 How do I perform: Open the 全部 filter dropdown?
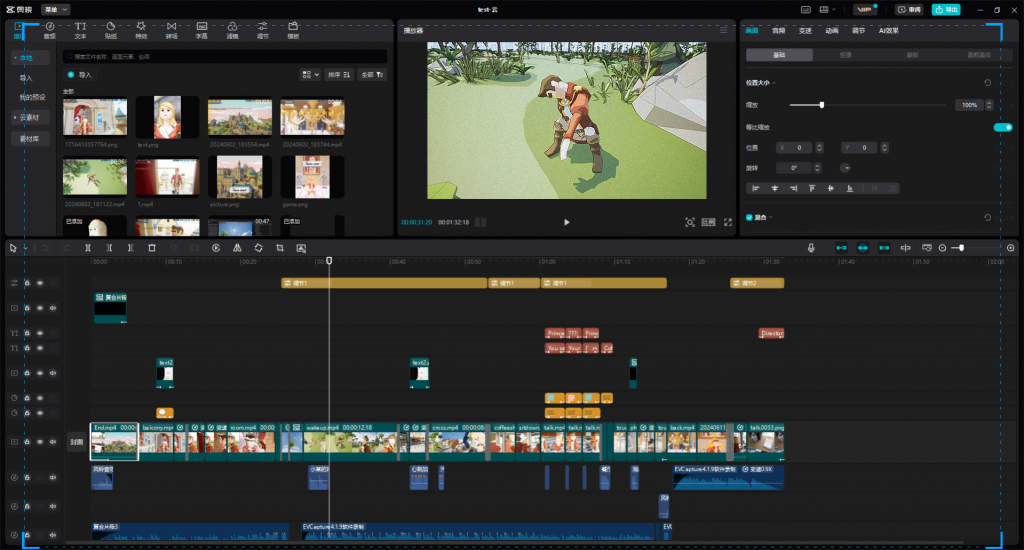point(372,74)
